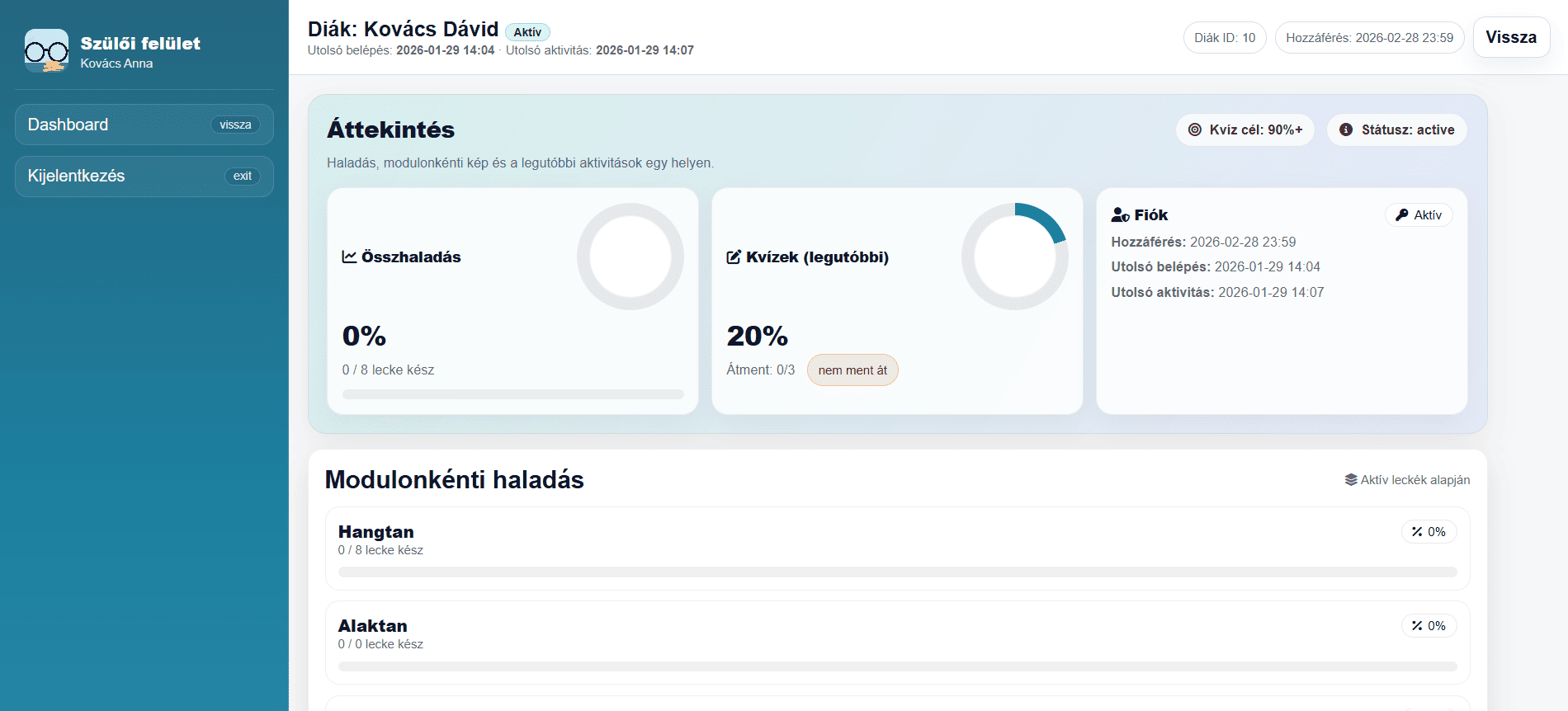The height and width of the screenshot is (711, 1568).
Task: Click the target icon in Kvíz cél
Action: click(x=1194, y=129)
